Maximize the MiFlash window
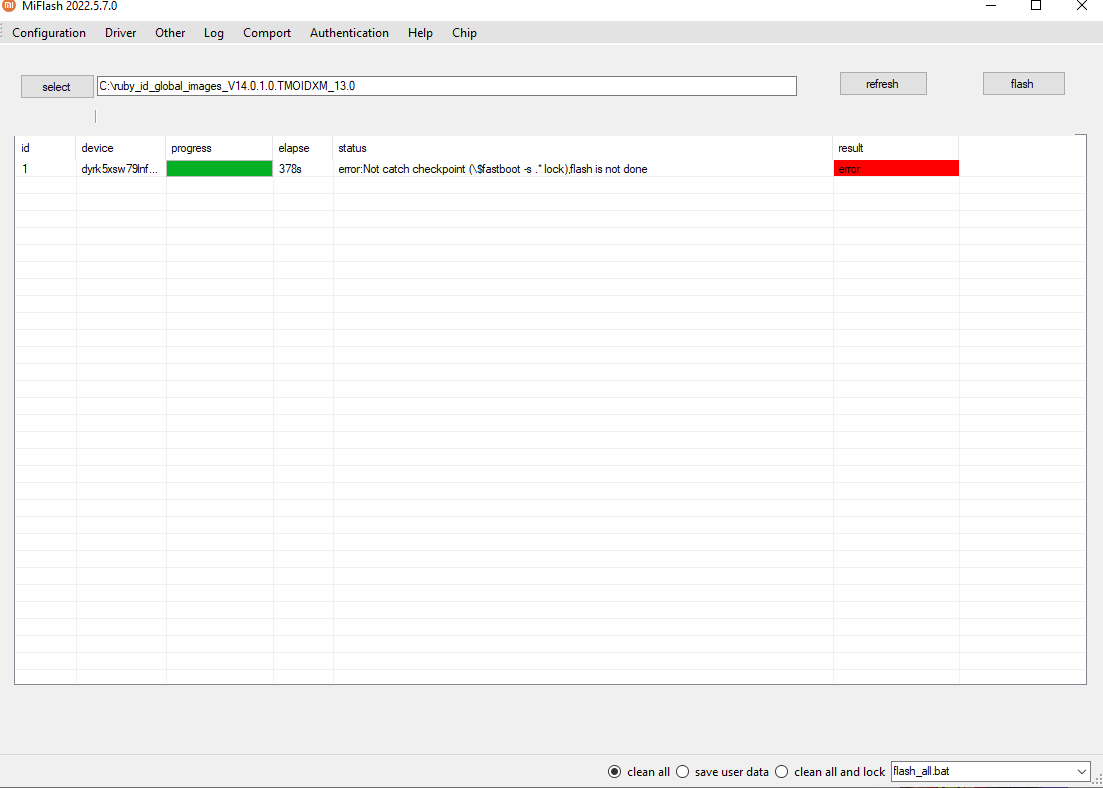 [x=1036, y=6]
